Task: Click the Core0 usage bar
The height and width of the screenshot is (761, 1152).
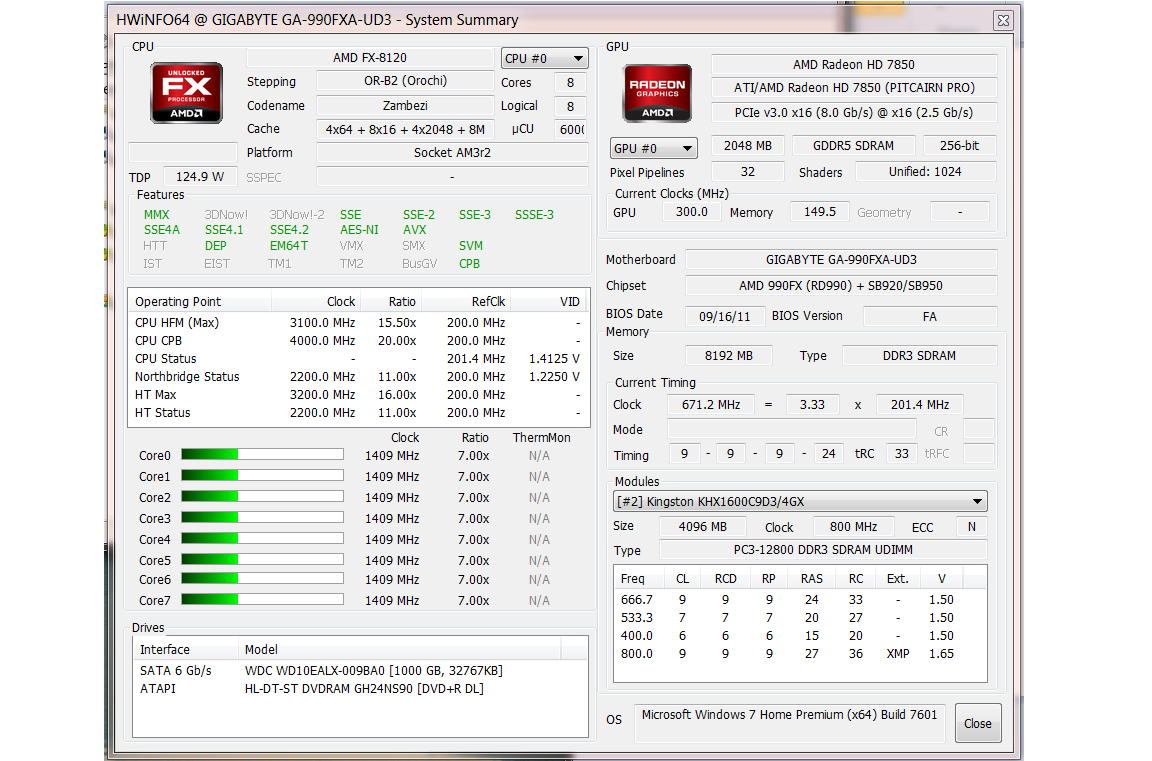Action: click(x=262, y=455)
